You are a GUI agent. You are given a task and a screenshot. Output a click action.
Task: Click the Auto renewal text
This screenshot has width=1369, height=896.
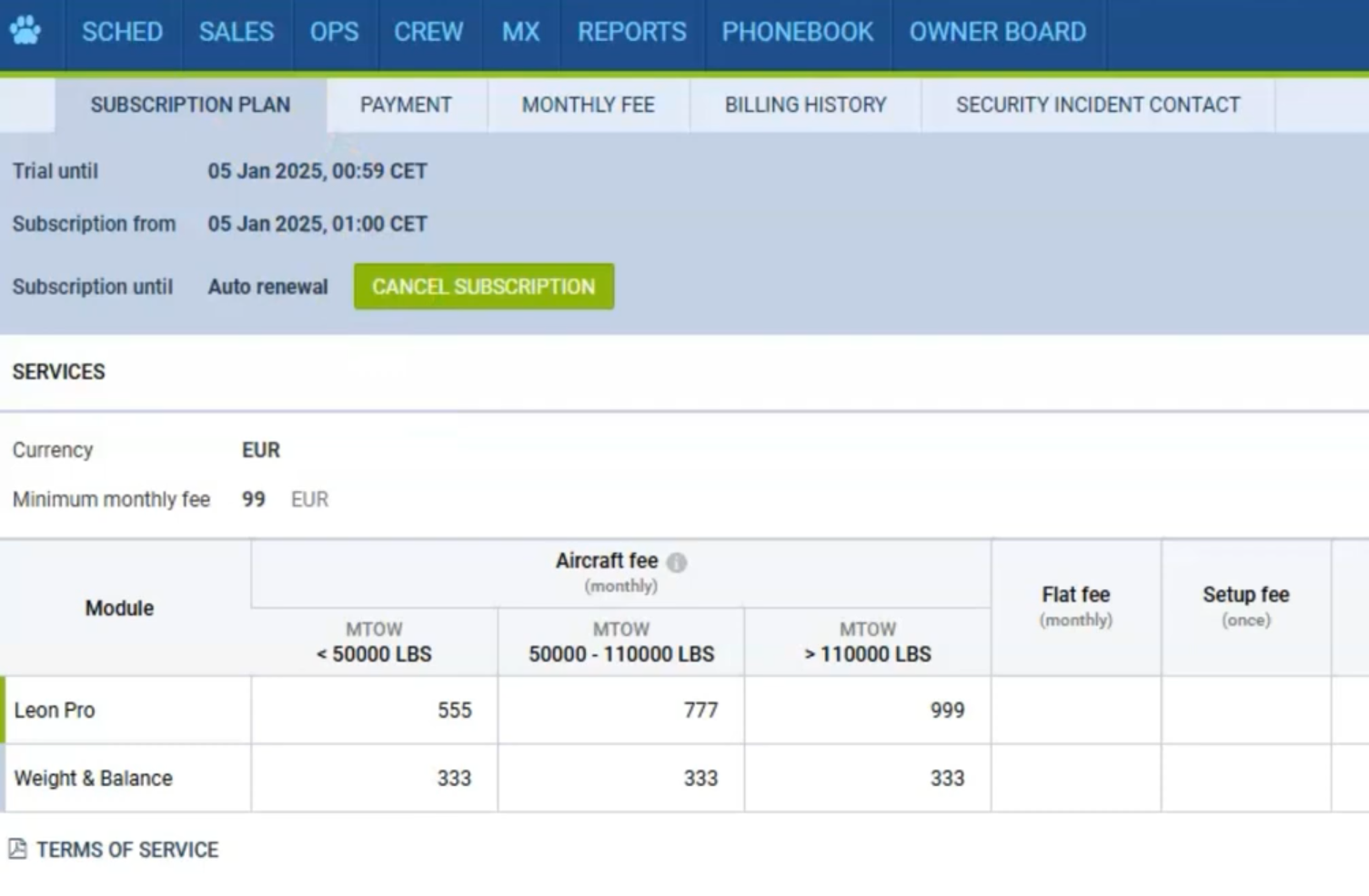pos(268,287)
